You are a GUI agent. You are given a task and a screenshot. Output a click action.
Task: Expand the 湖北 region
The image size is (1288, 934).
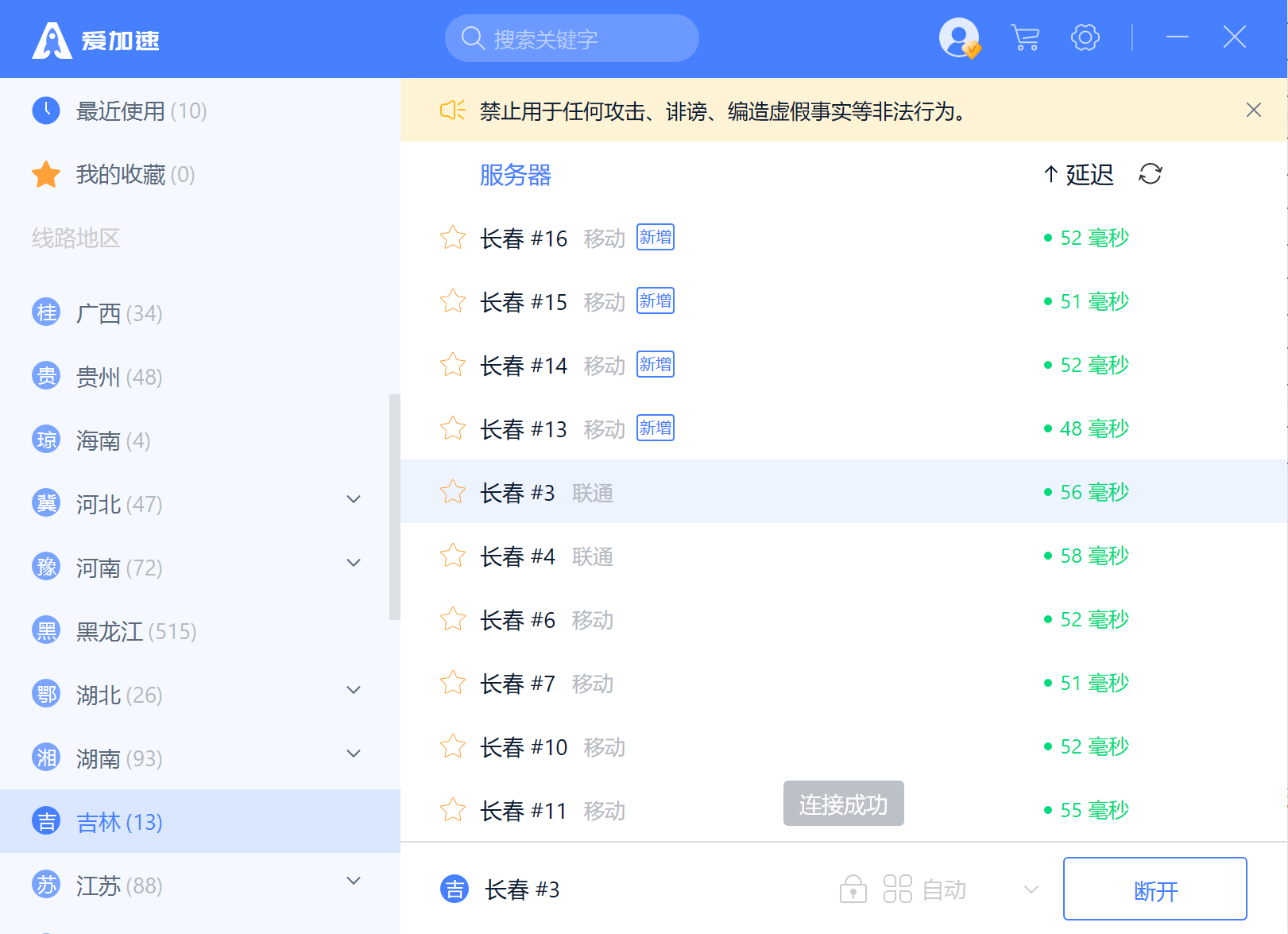pyautogui.click(x=354, y=690)
